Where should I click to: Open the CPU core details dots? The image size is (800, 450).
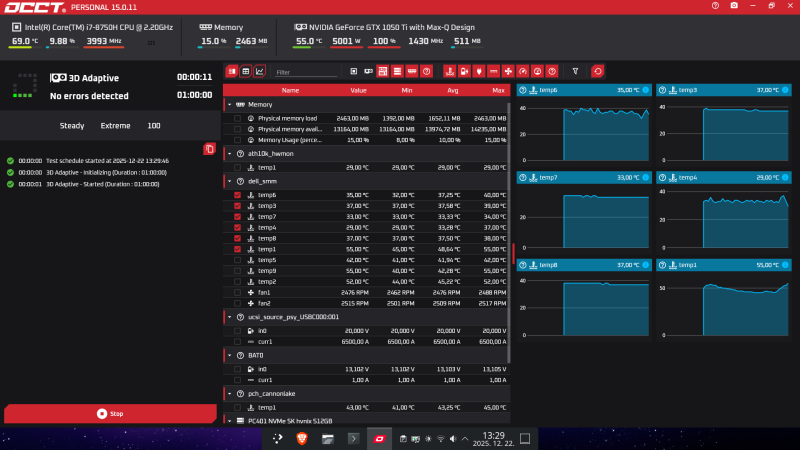[x=151, y=43]
